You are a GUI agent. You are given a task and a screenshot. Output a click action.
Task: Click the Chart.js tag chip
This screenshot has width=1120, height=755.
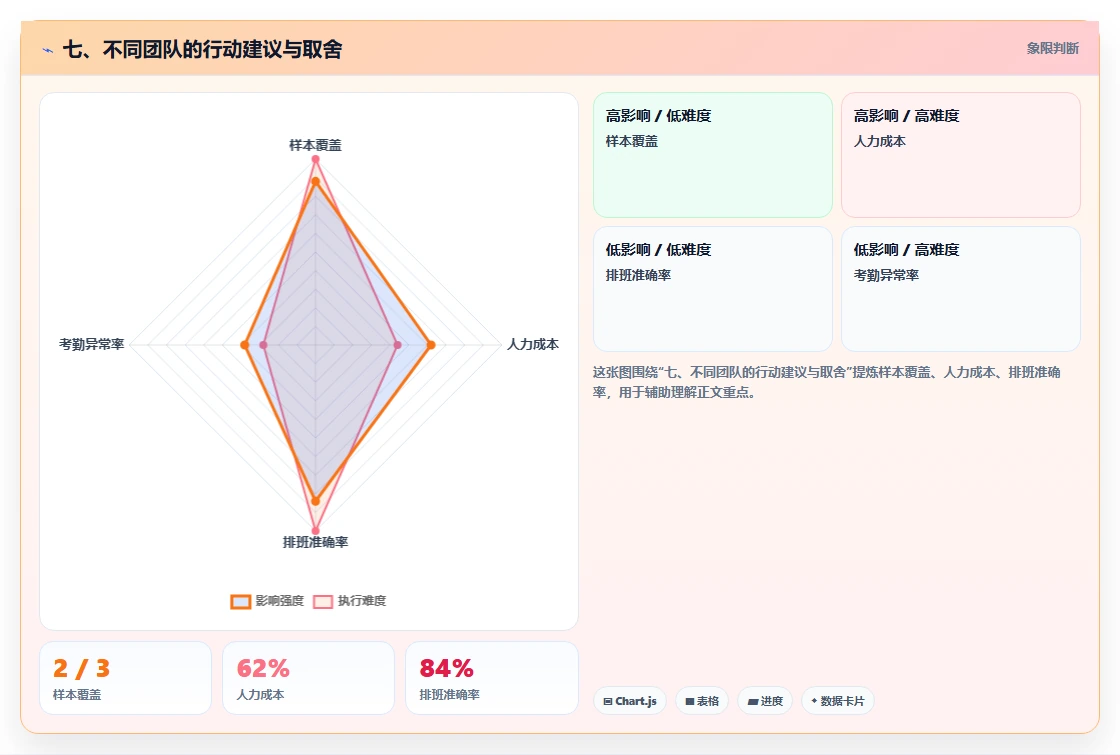point(630,701)
